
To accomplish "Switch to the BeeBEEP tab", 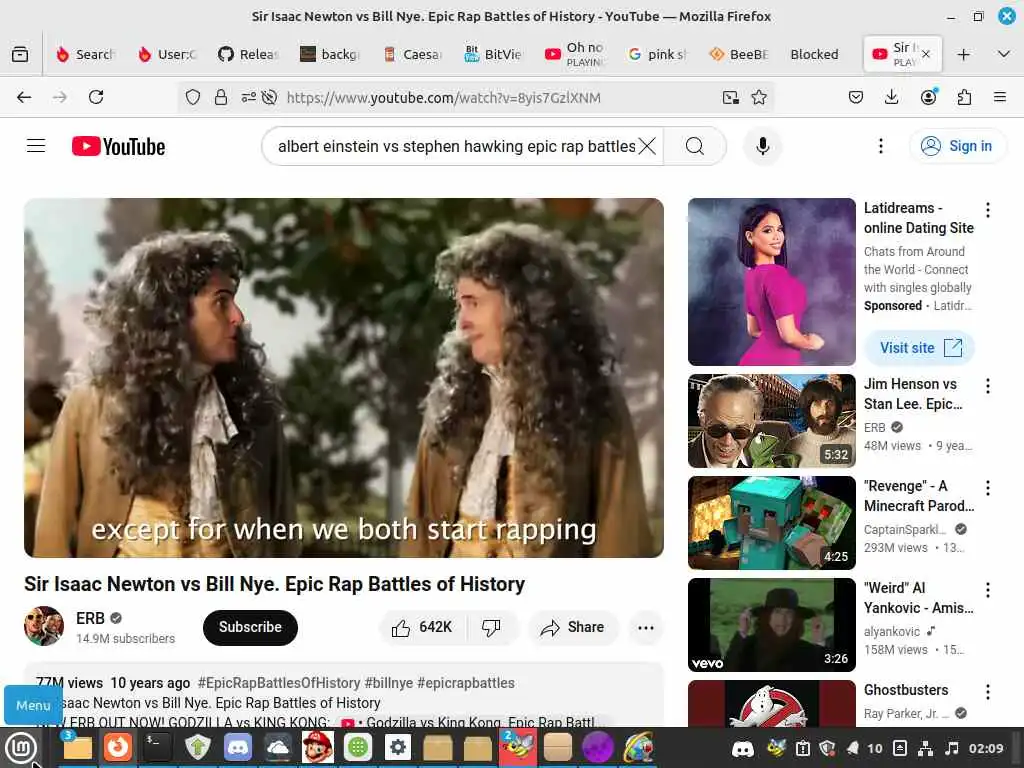I will [x=739, y=54].
